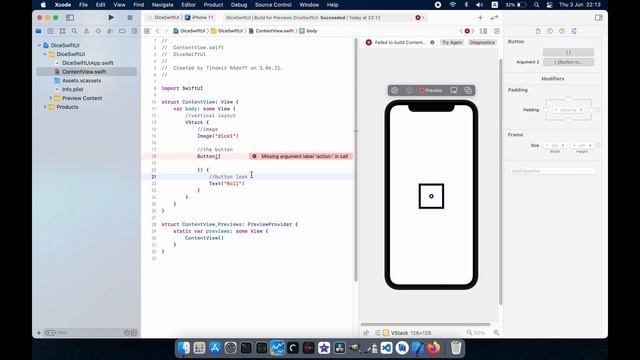Add an editor on the right
640x360 pixels.
pyautogui.click(x=497, y=31)
